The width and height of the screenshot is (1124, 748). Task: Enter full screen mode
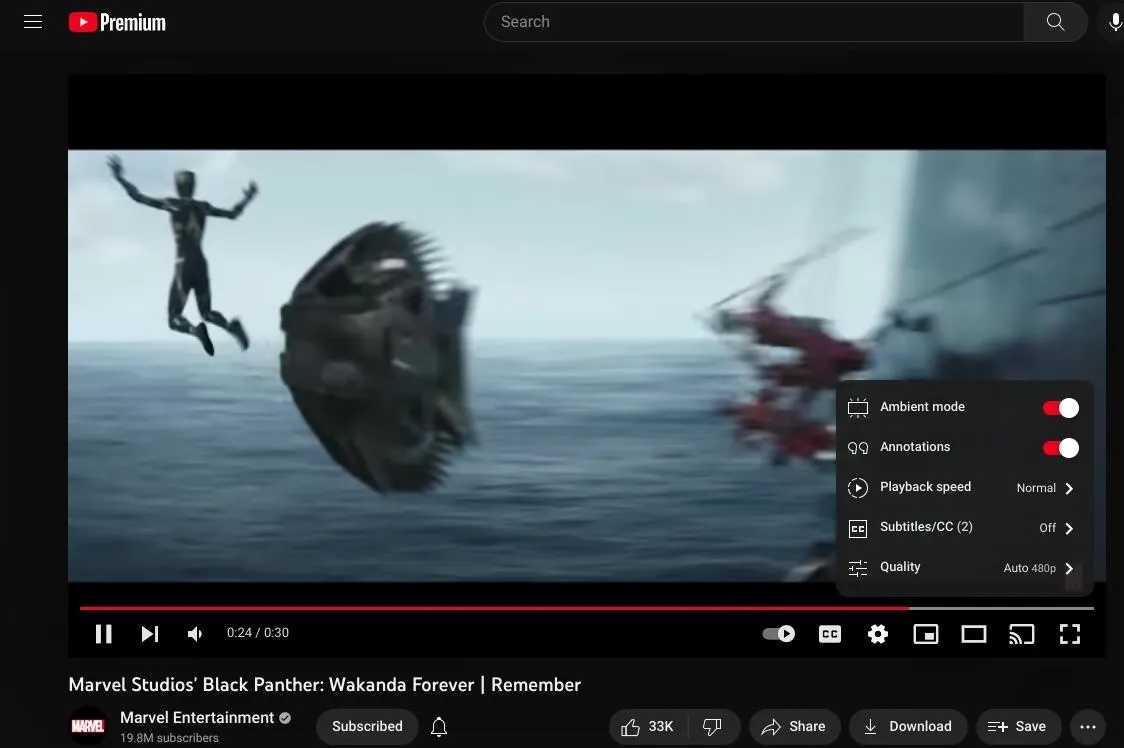[1070, 634]
